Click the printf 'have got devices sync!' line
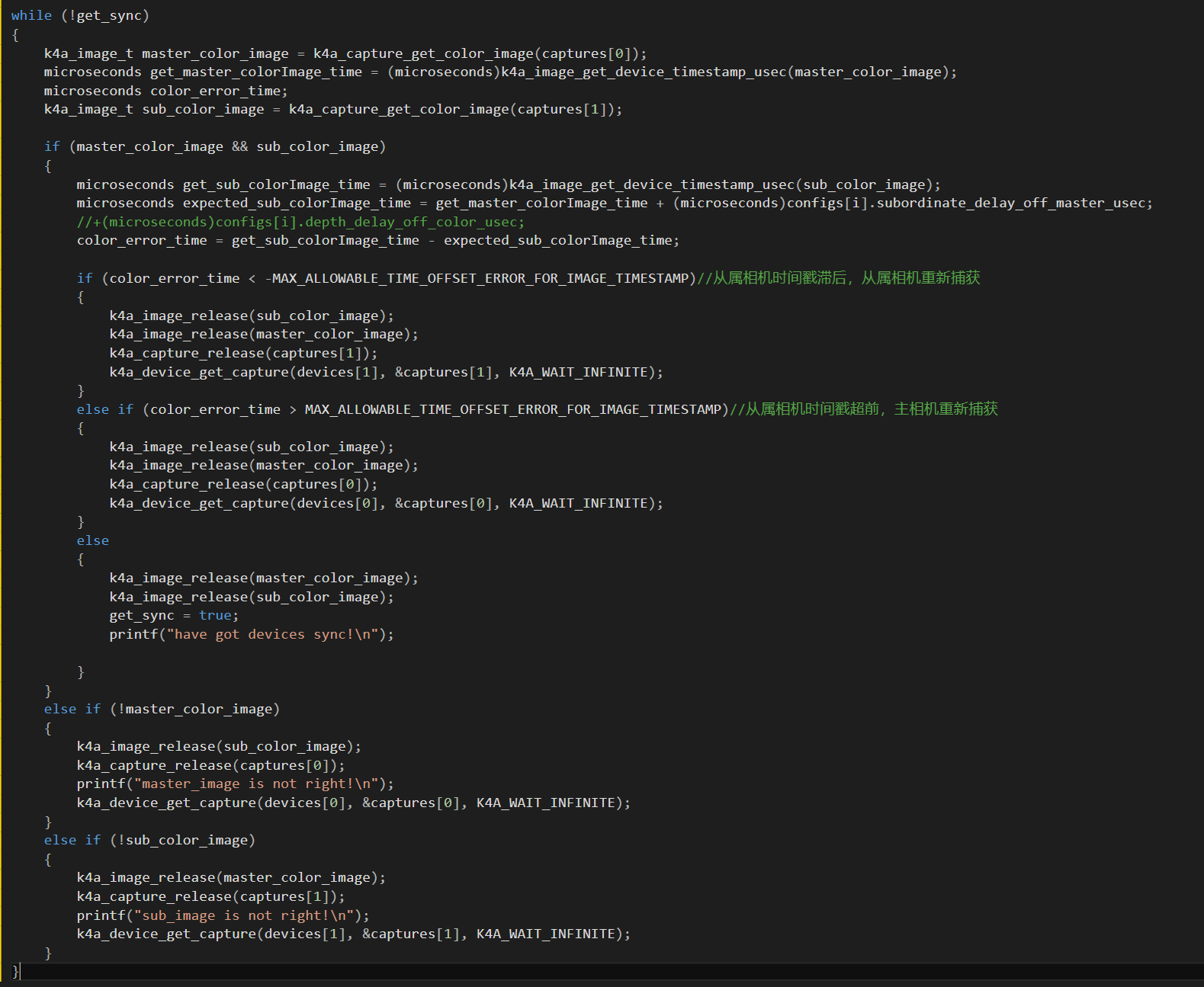 (x=252, y=634)
